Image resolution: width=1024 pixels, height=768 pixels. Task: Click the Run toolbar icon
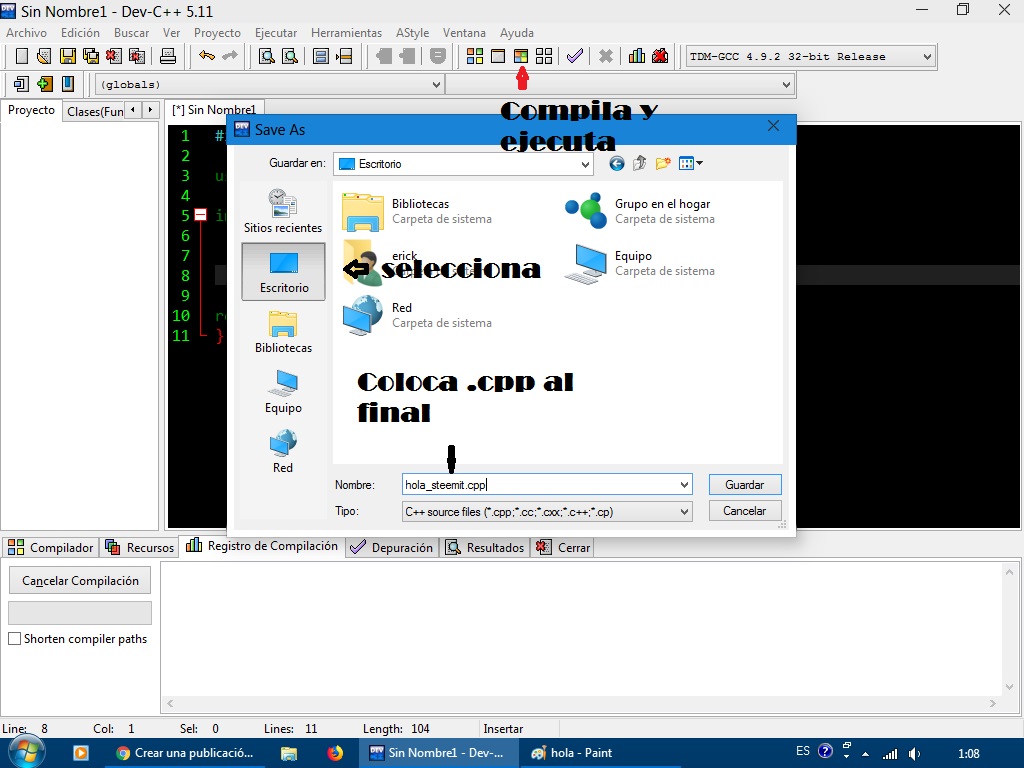click(498, 56)
